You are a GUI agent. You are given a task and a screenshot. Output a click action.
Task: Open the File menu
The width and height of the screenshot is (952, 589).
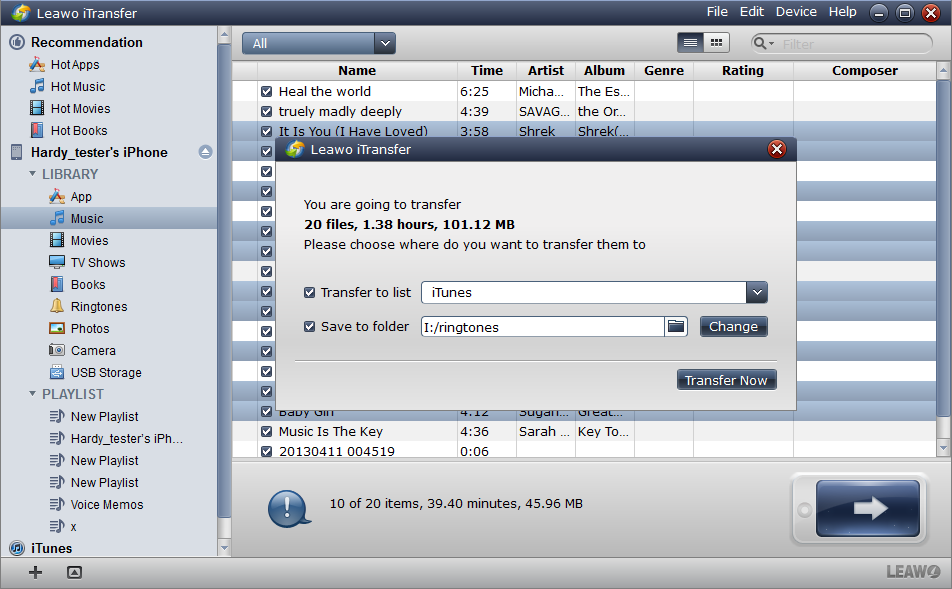pos(717,12)
